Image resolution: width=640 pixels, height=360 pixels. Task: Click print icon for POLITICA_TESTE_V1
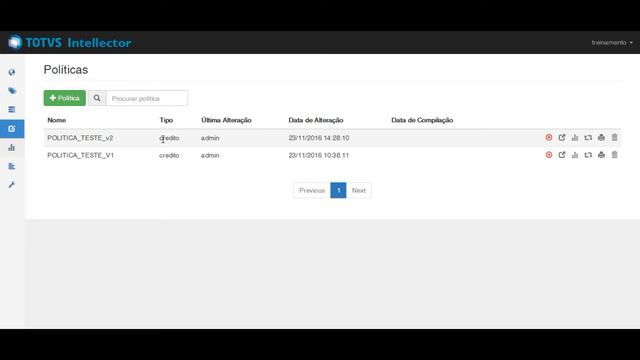click(x=601, y=155)
